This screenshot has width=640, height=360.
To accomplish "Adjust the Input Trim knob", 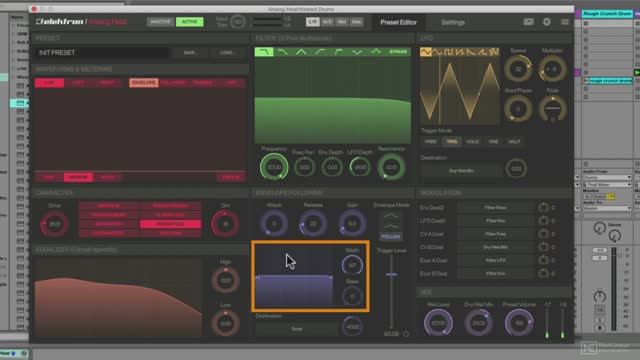I will (x=237, y=22).
